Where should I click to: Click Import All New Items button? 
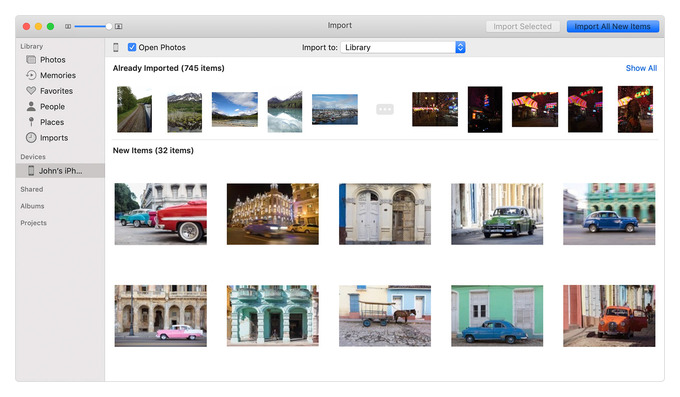(612, 26)
